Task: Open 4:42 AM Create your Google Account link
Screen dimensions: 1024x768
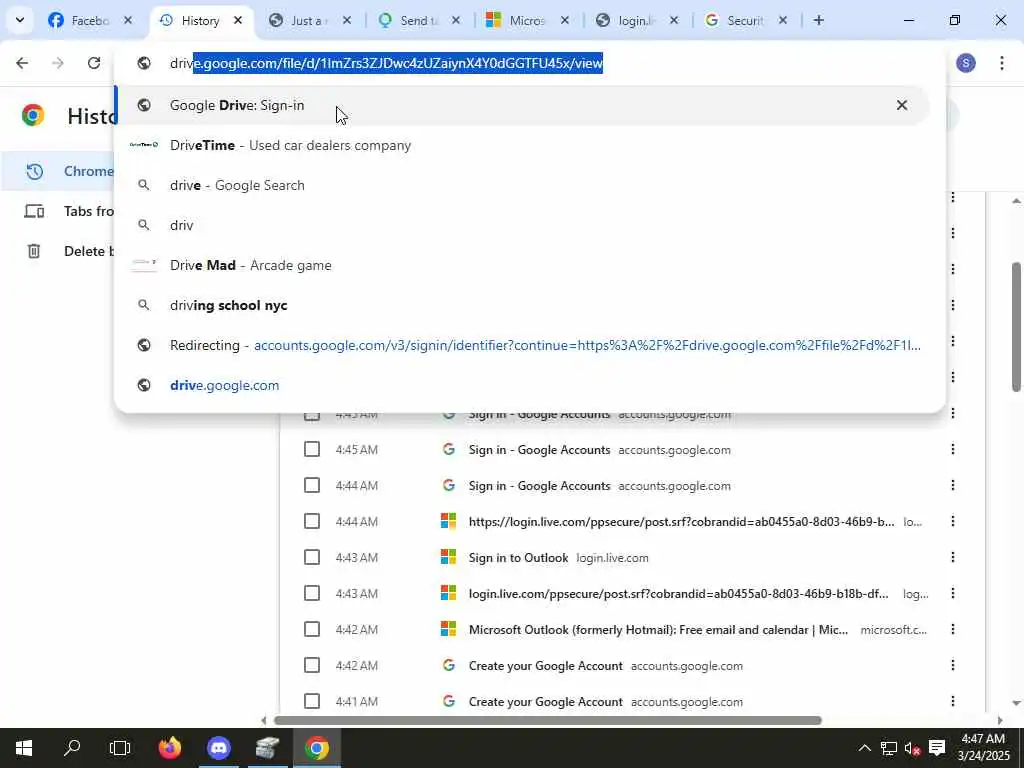Action: tap(545, 665)
